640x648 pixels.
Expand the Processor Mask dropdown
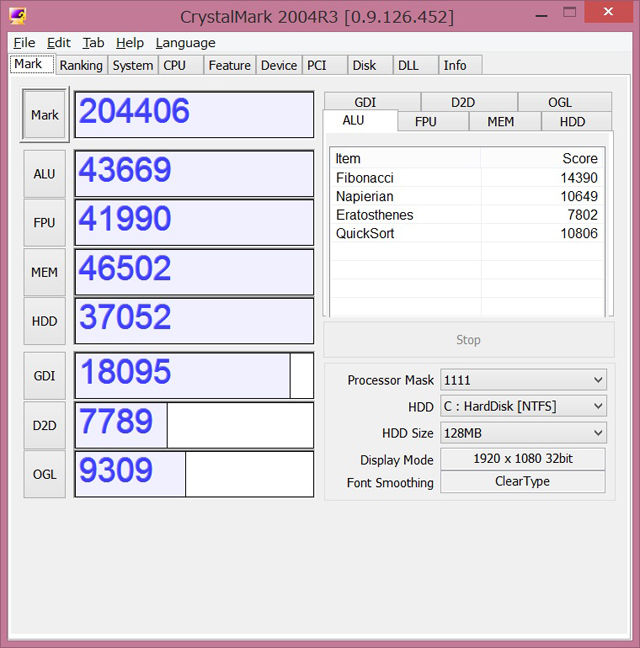[523, 380]
